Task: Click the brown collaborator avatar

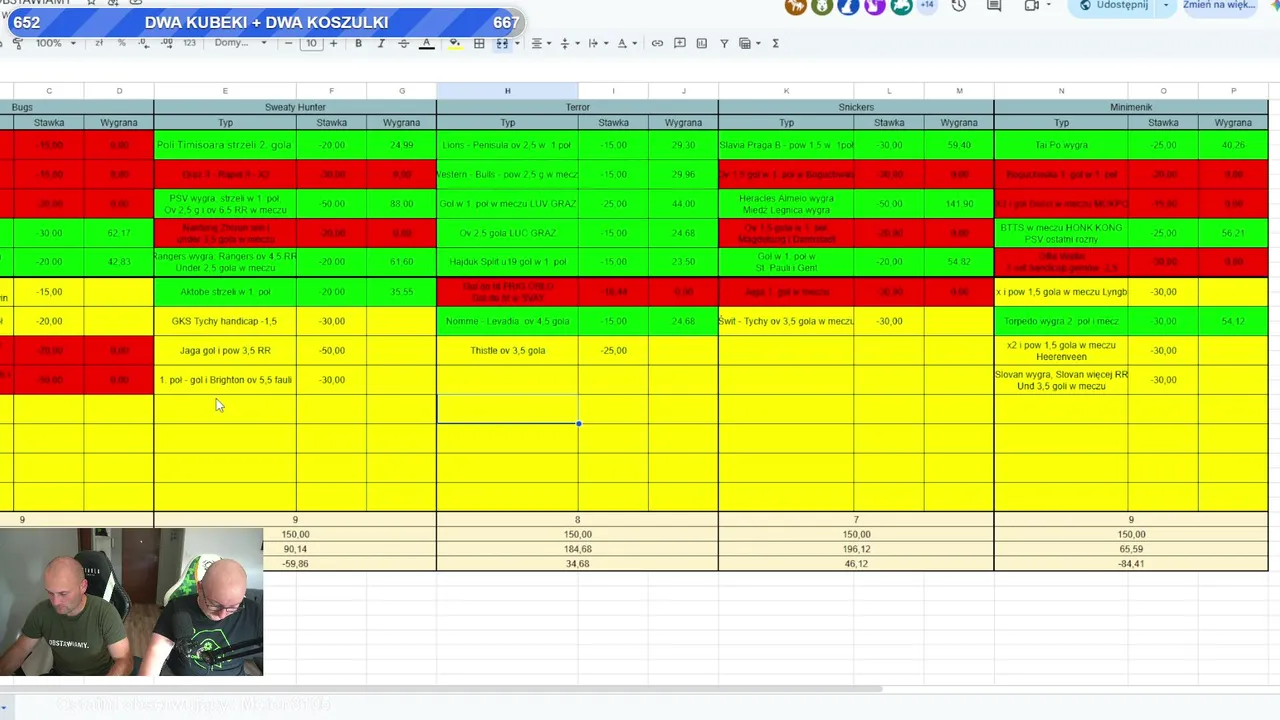Action: pos(796,6)
